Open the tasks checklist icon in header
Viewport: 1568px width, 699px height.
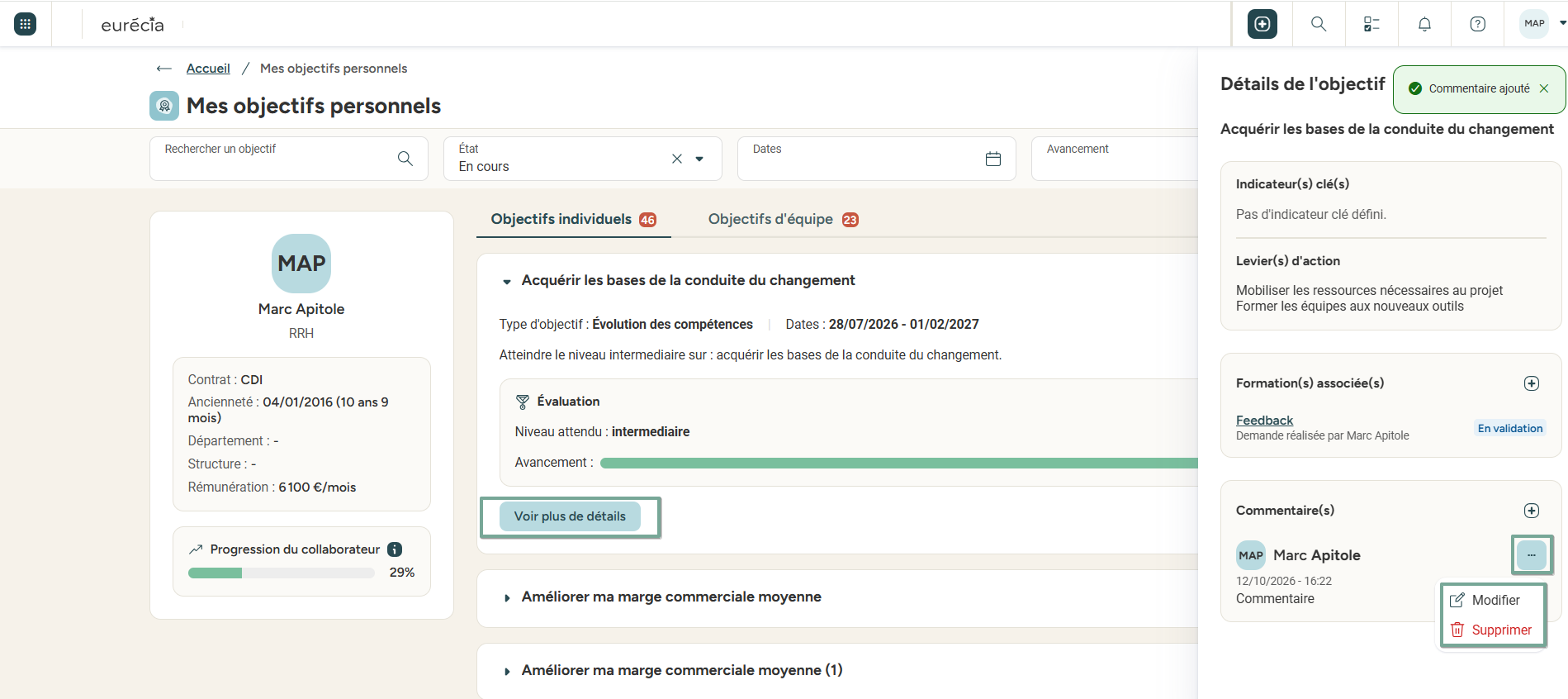pos(1371,24)
